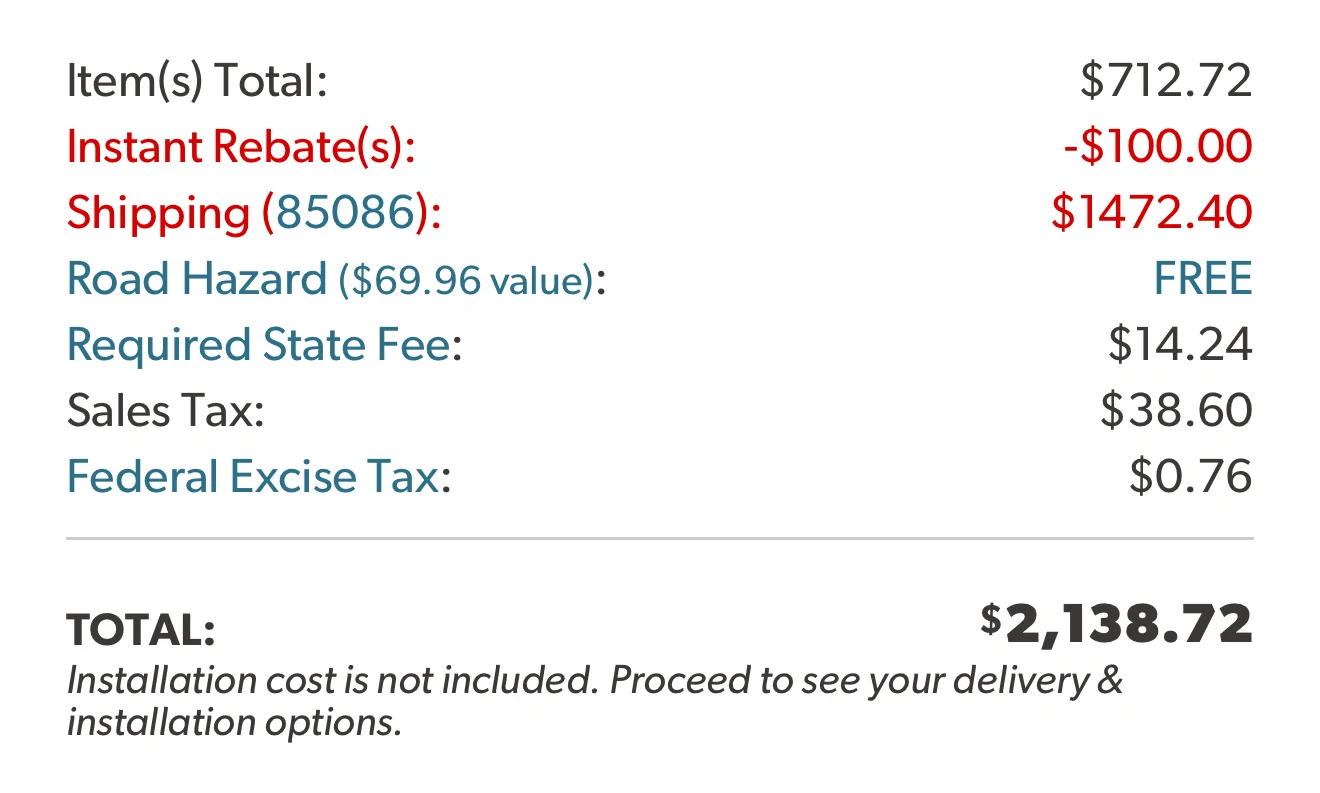Screen dimensions: 1320x793
Task: Open the Required State Fee link
Action: [x=258, y=345]
